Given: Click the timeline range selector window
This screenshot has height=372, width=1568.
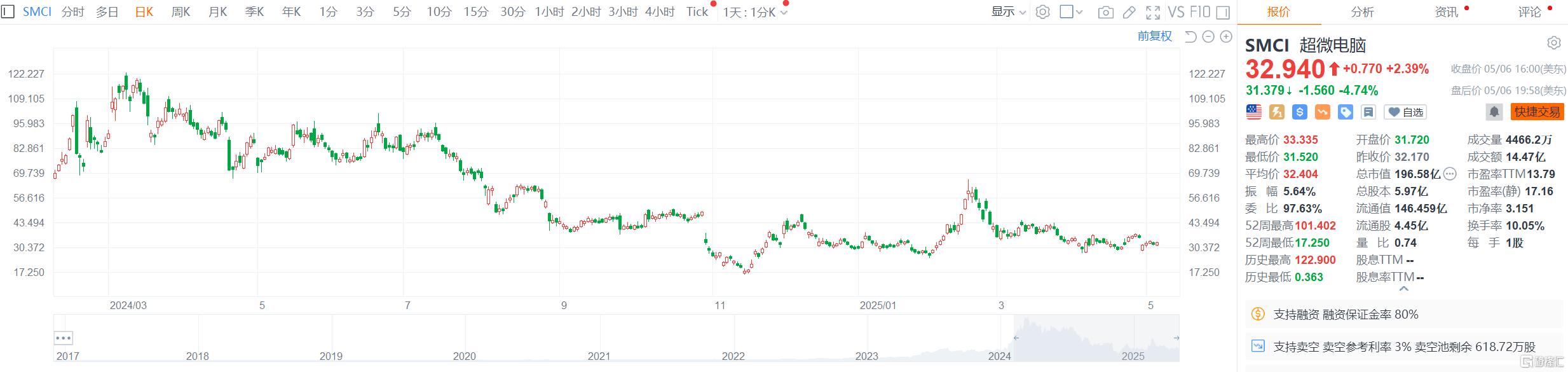Looking at the screenshot, I should [1096, 338].
